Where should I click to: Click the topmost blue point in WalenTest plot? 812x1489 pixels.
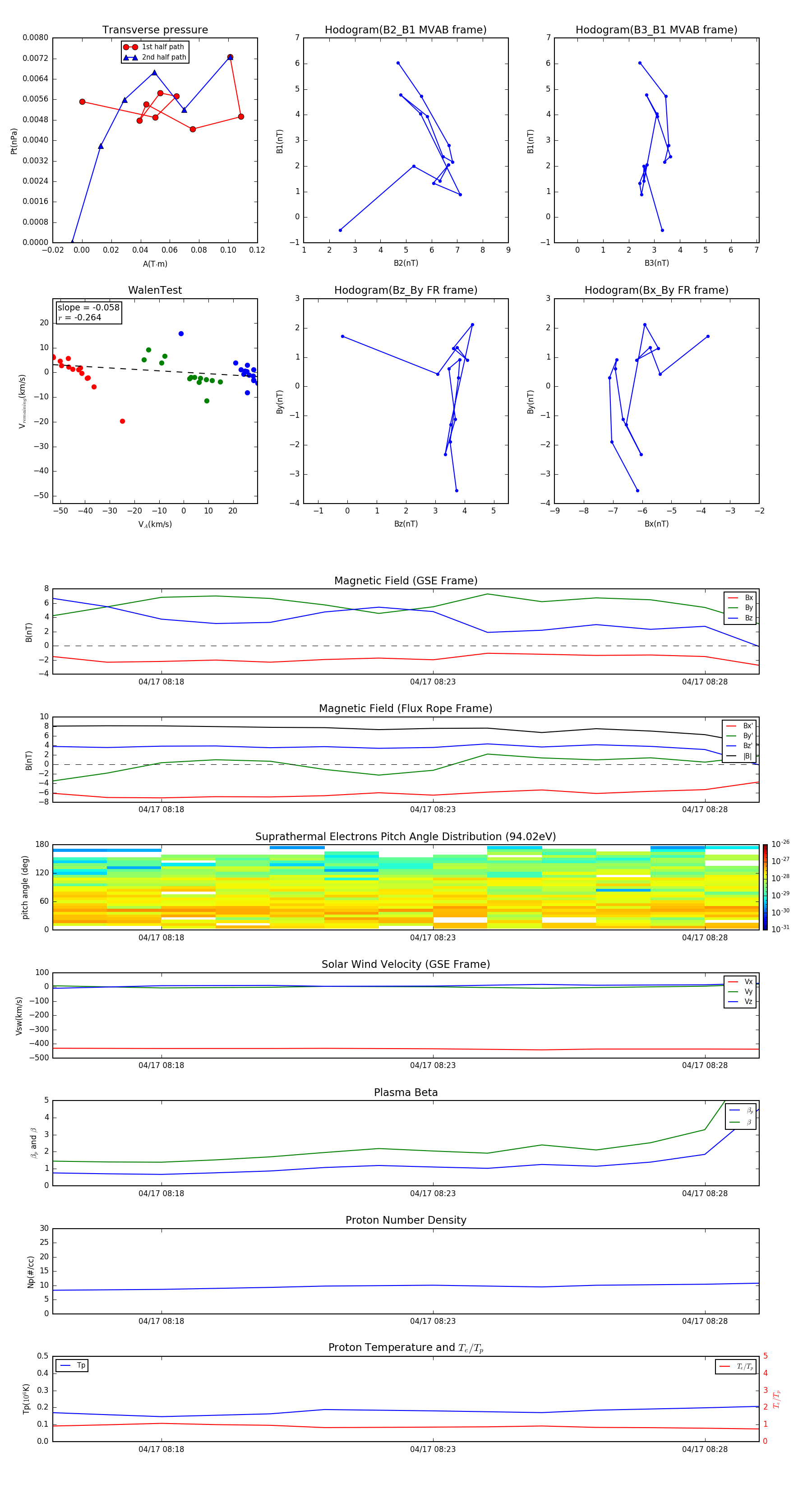(x=181, y=333)
